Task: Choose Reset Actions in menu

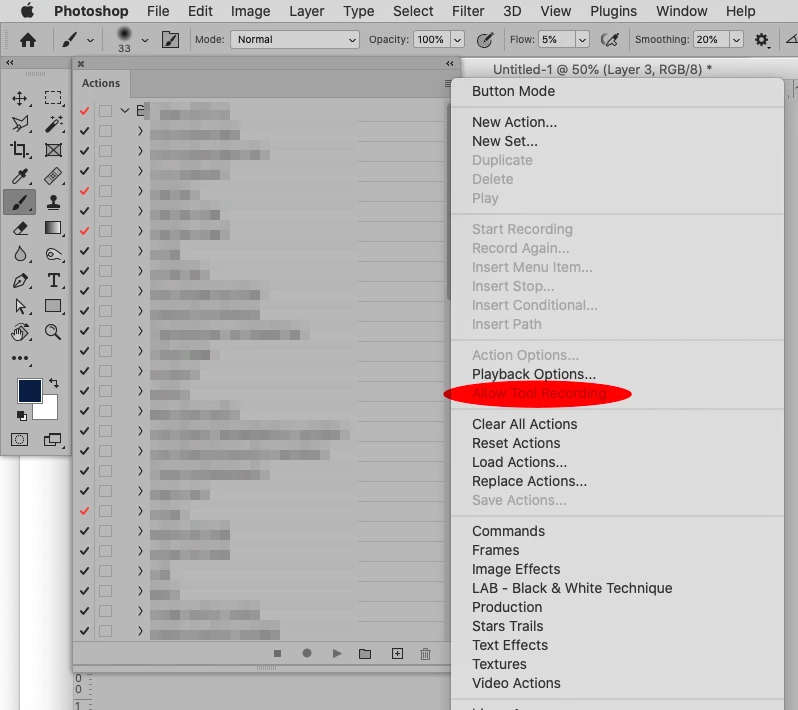Action: (516, 443)
